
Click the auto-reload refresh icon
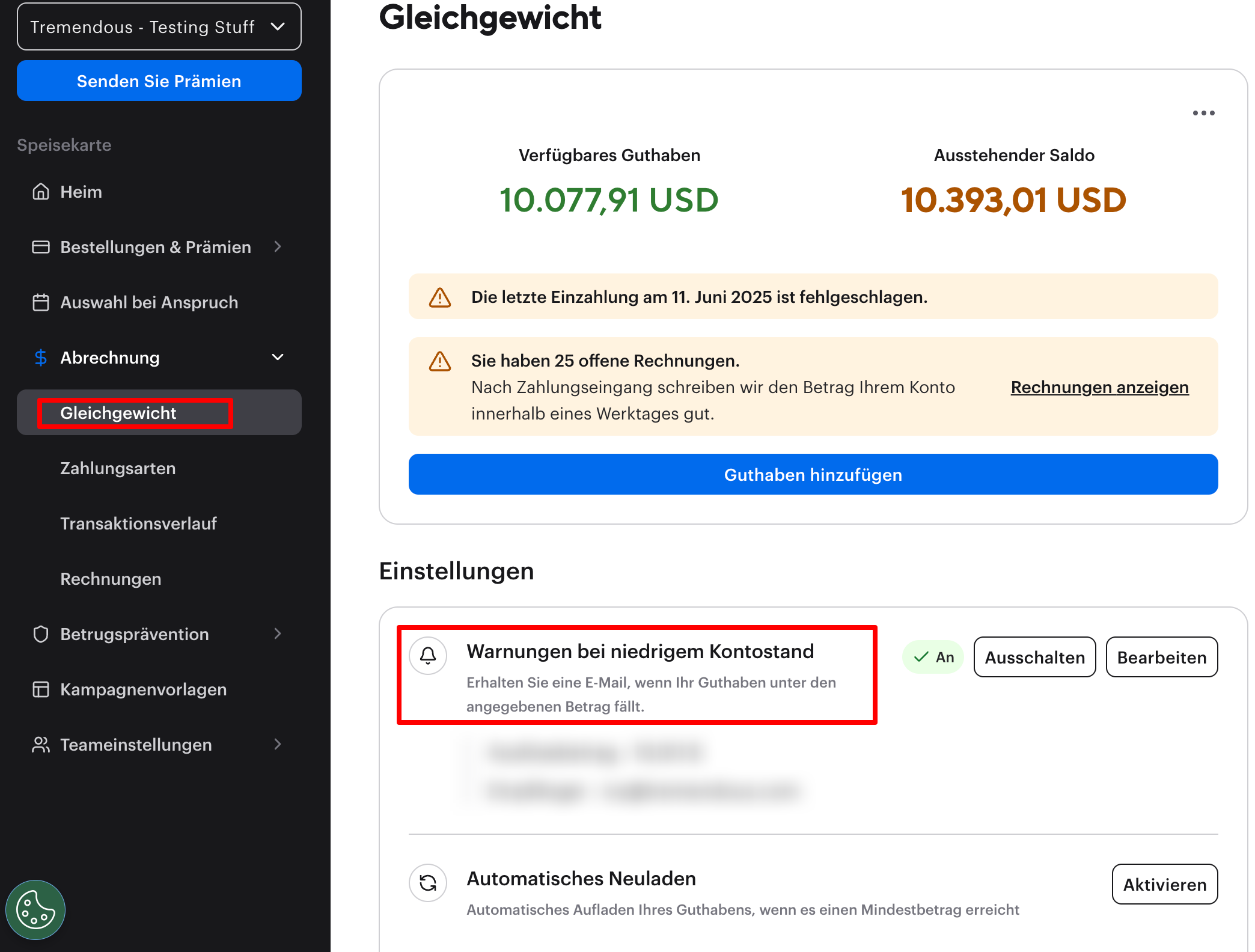(x=428, y=883)
